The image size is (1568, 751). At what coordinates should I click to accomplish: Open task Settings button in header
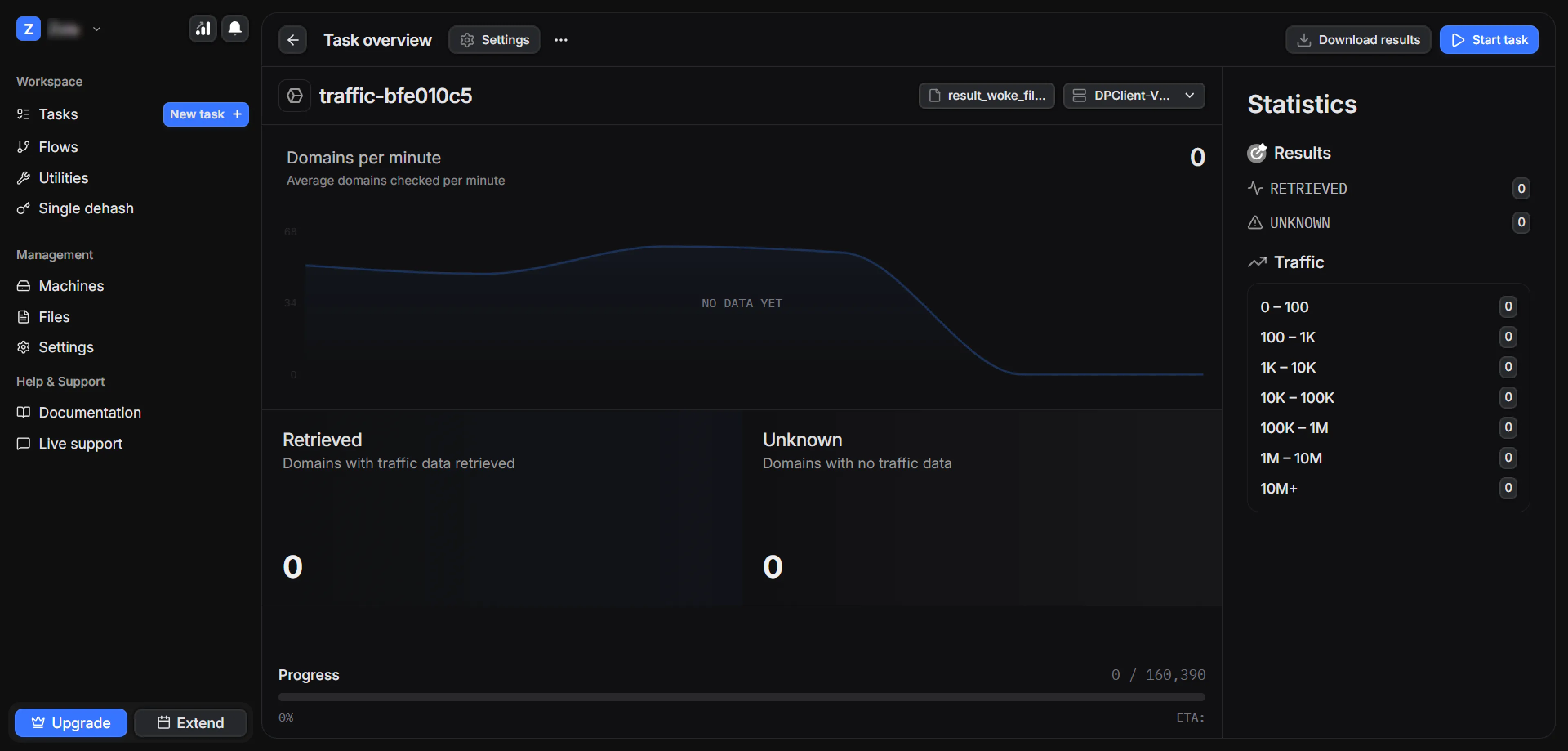tap(494, 40)
